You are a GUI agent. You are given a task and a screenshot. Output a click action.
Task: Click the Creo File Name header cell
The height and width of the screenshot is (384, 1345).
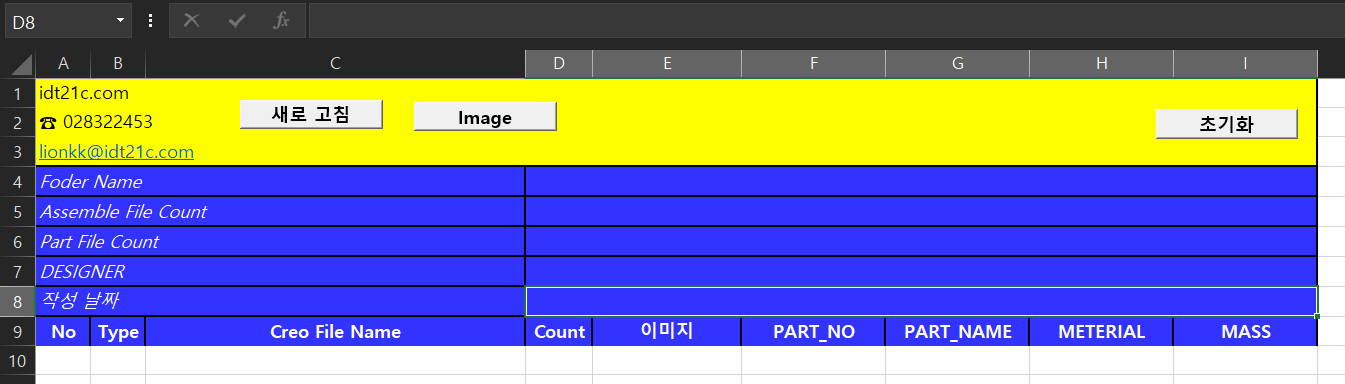click(335, 332)
